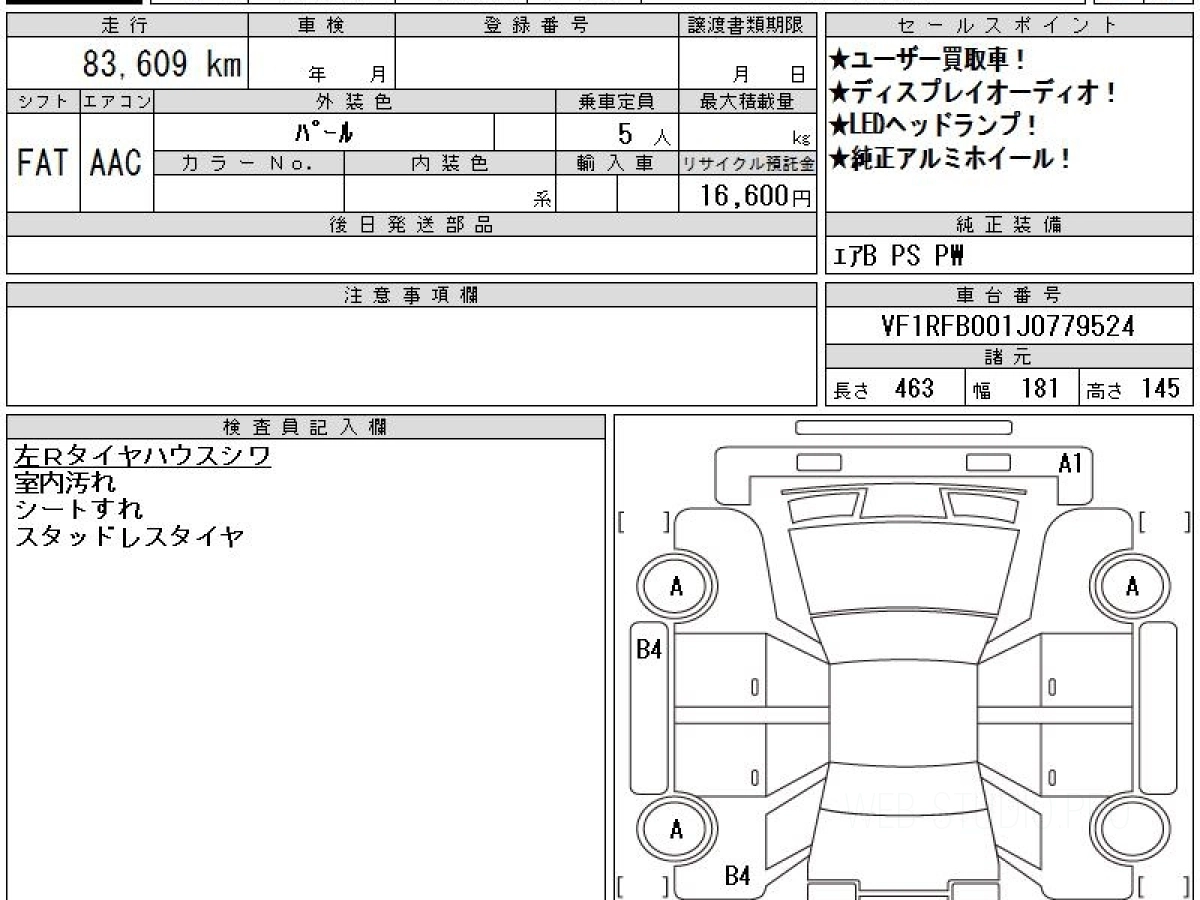
Task: Click the kg unit in load capacity cell
Action: (800, 138)
